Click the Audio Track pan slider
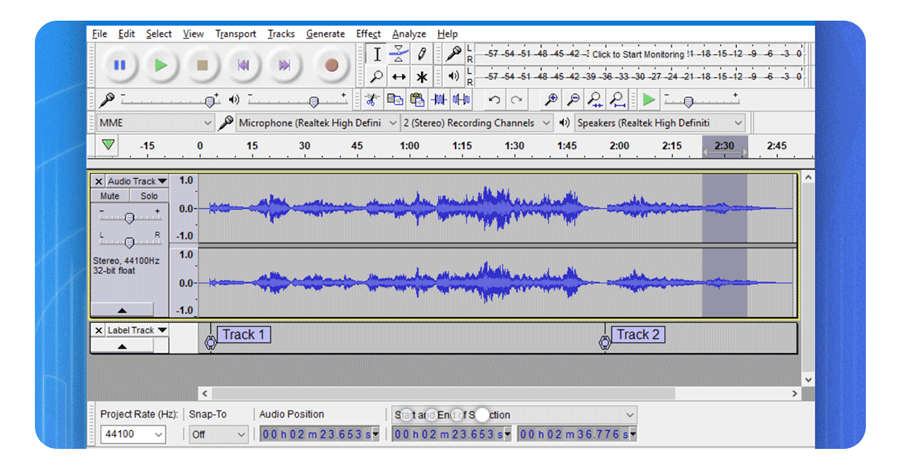The width and height of the screenshot is (900, 471). click(x=129, y=242)
